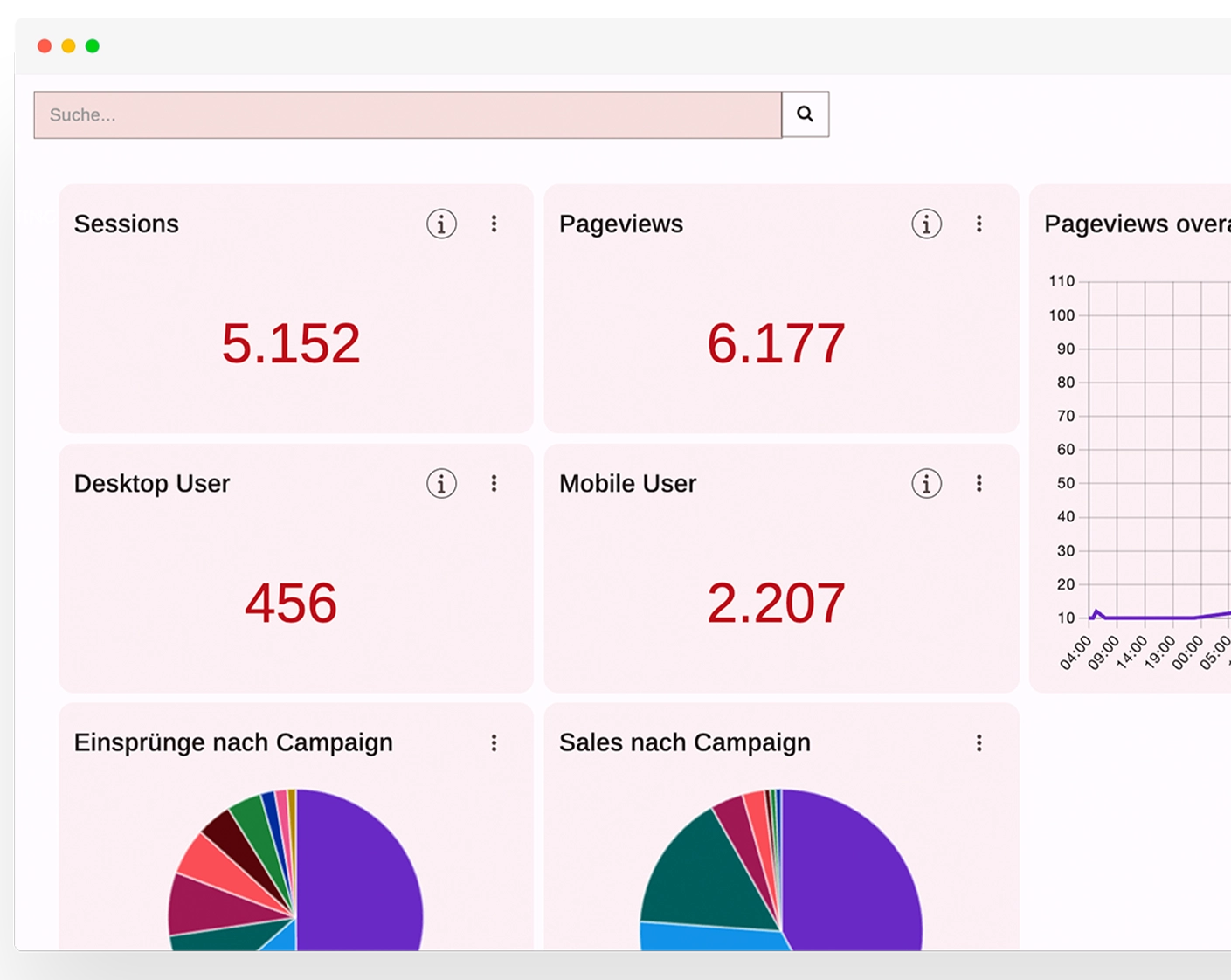Image resolution: width=1231 pixels, height=980 pixels.
Task: Click the magnifying glass search button
Action: pyautogui.click(x=805, y=114)
